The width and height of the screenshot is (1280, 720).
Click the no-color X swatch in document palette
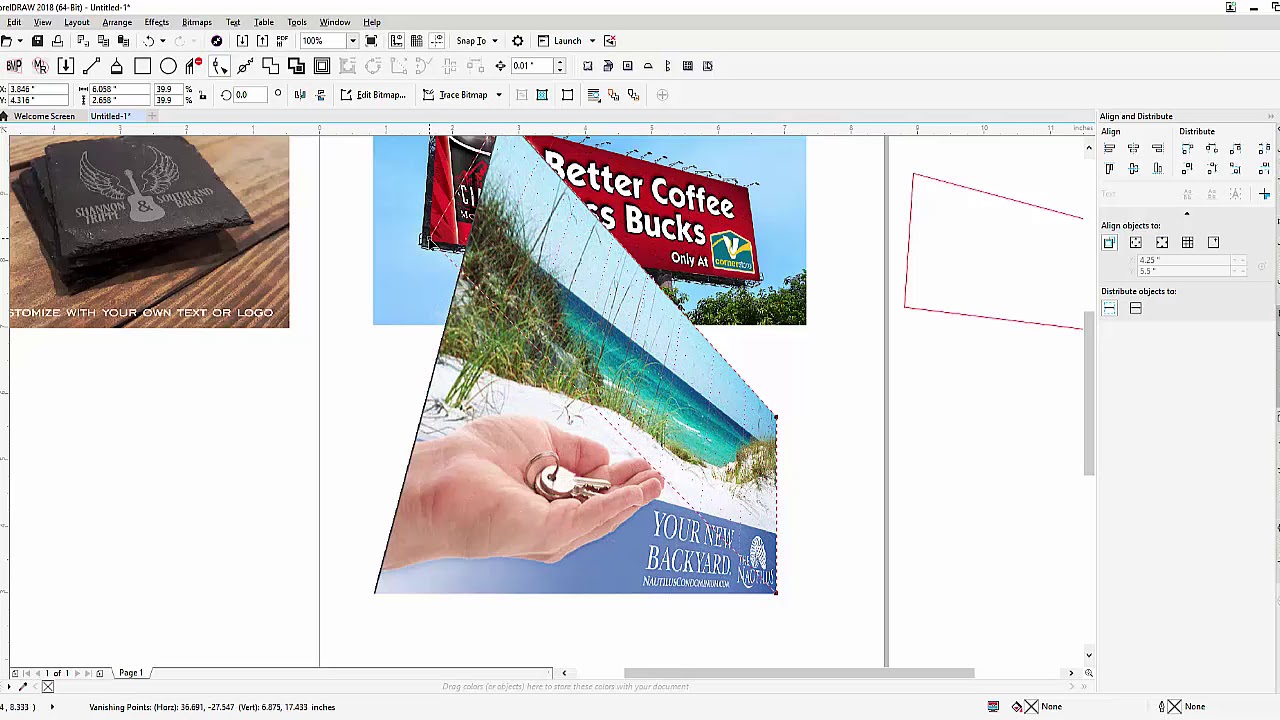click(47, 687)
